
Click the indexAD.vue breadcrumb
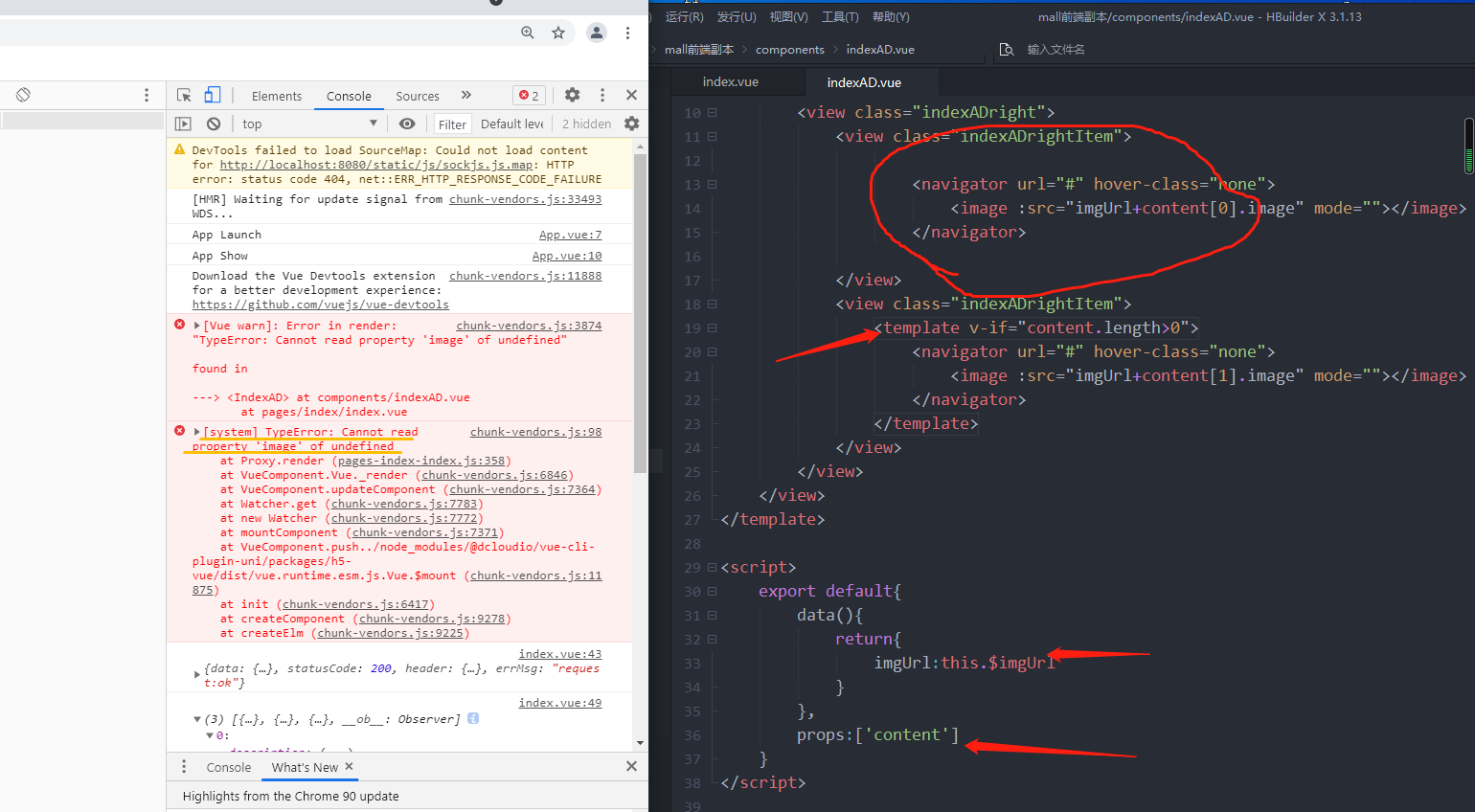[880, 50]
